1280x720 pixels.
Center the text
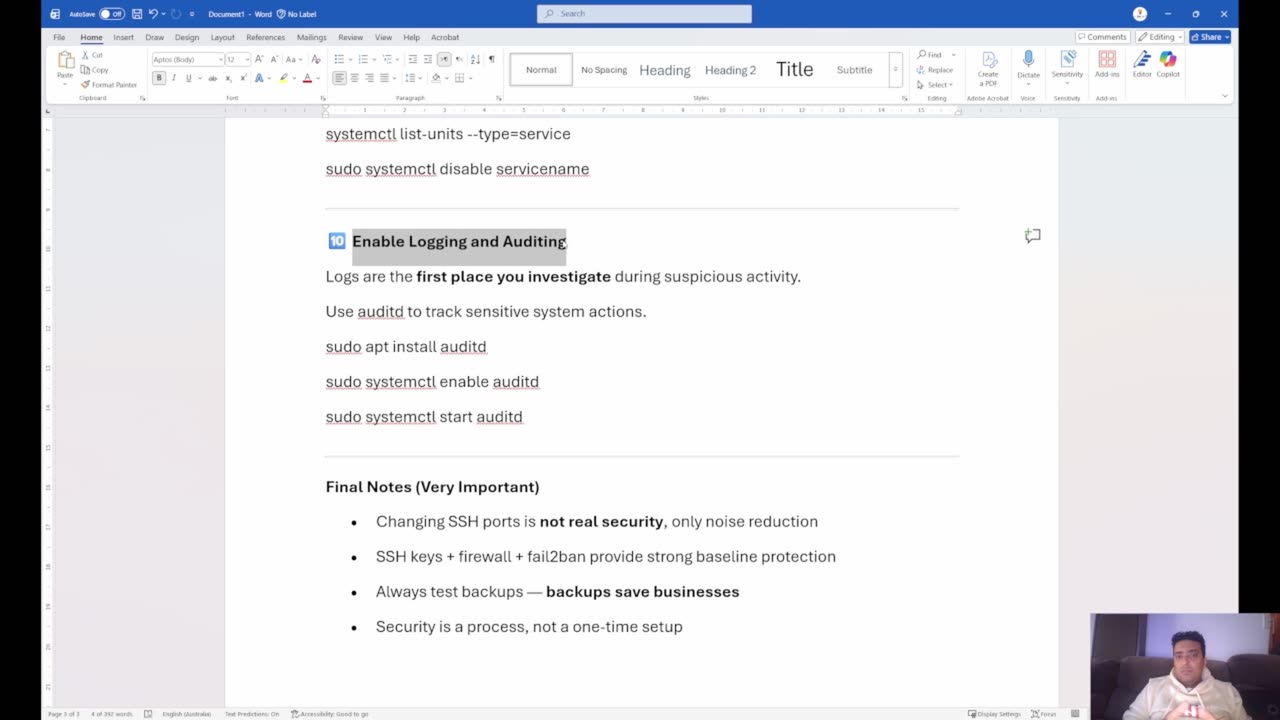coord(354,78)
